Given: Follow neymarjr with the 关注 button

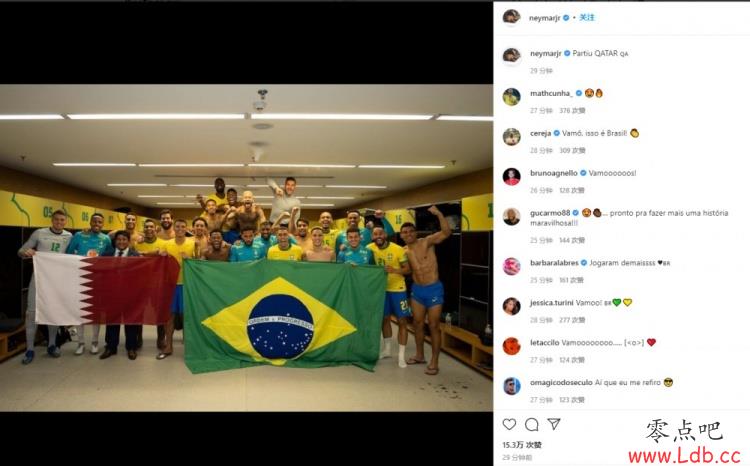Looking at the screenshot, I should click(587, 18).
